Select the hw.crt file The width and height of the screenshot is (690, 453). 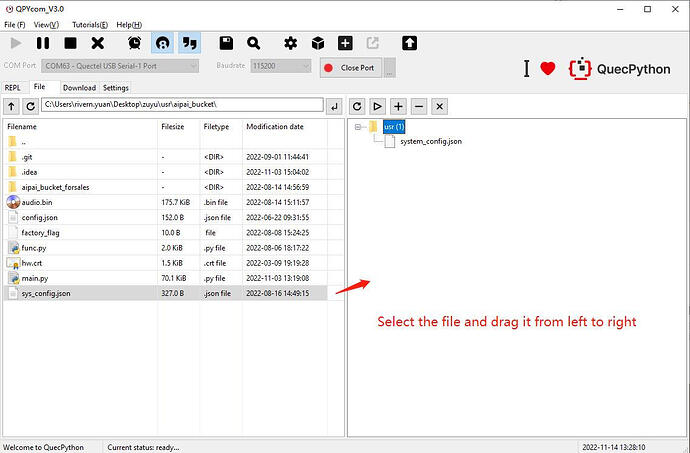coord(165,263)
